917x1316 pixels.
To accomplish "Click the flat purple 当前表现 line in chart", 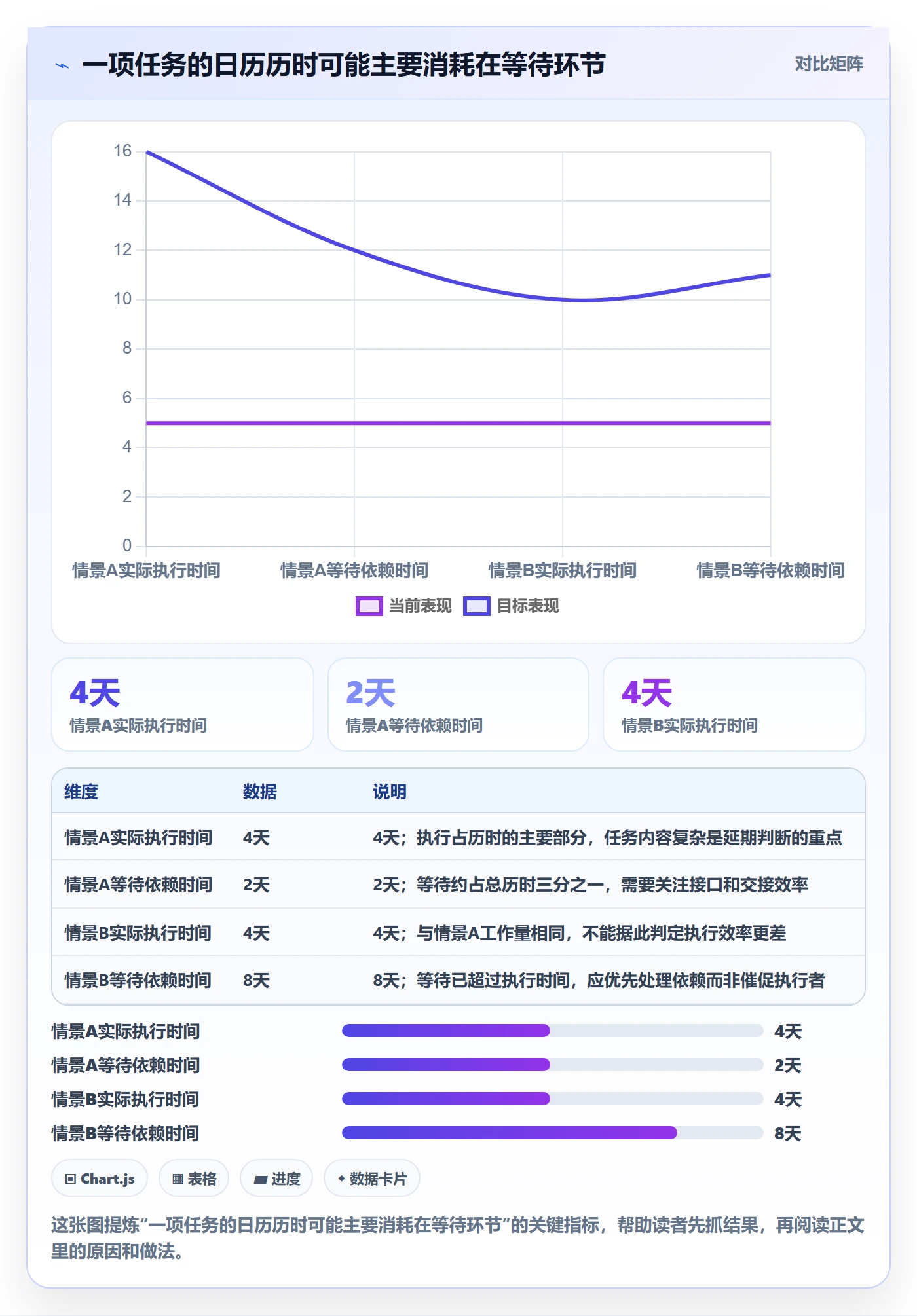I will (x=458, y=423).
